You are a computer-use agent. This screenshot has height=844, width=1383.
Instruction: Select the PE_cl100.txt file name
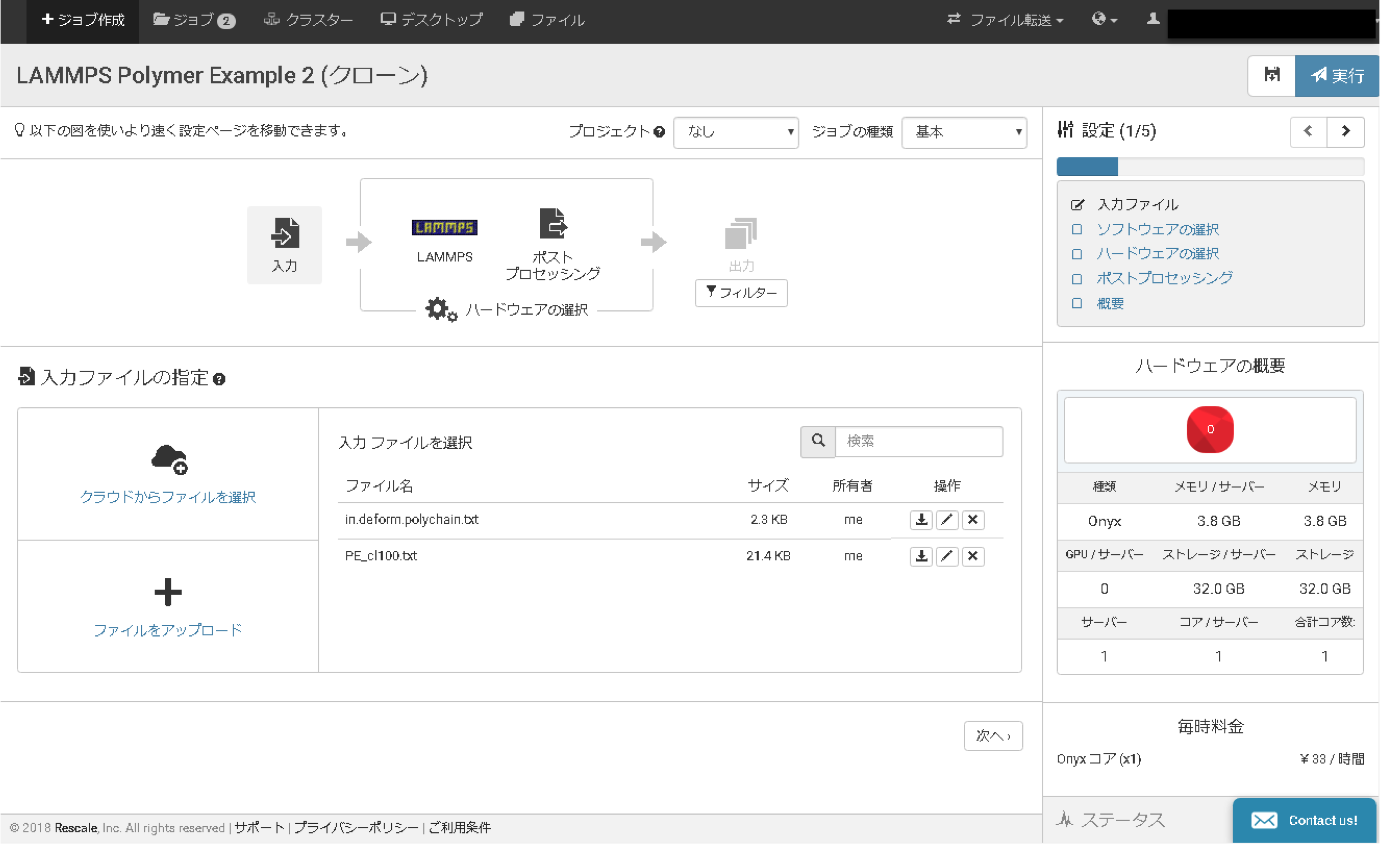(x=381, y=556)
